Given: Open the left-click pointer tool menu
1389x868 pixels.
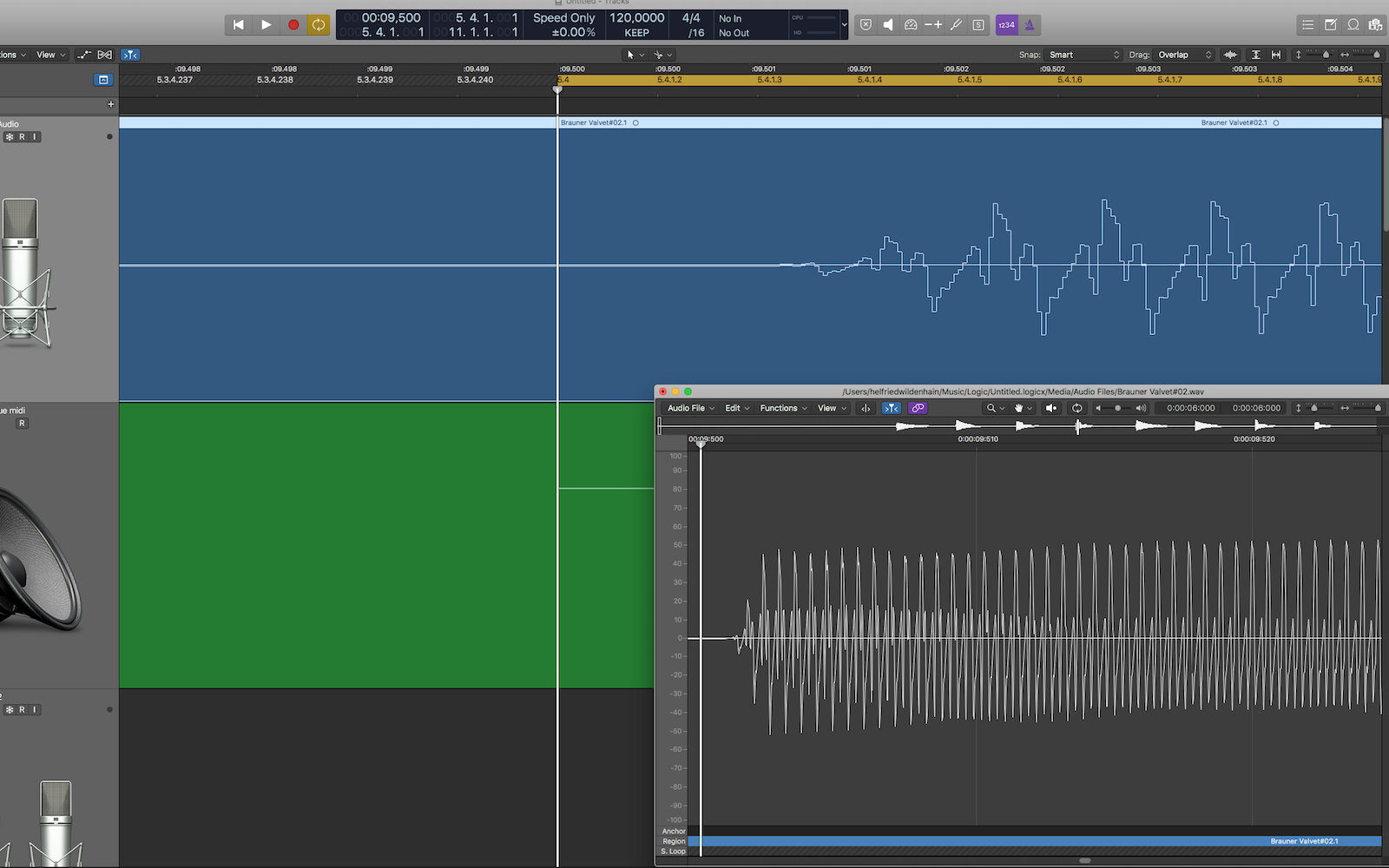Looking at the screenshot, I should point(635,55).
